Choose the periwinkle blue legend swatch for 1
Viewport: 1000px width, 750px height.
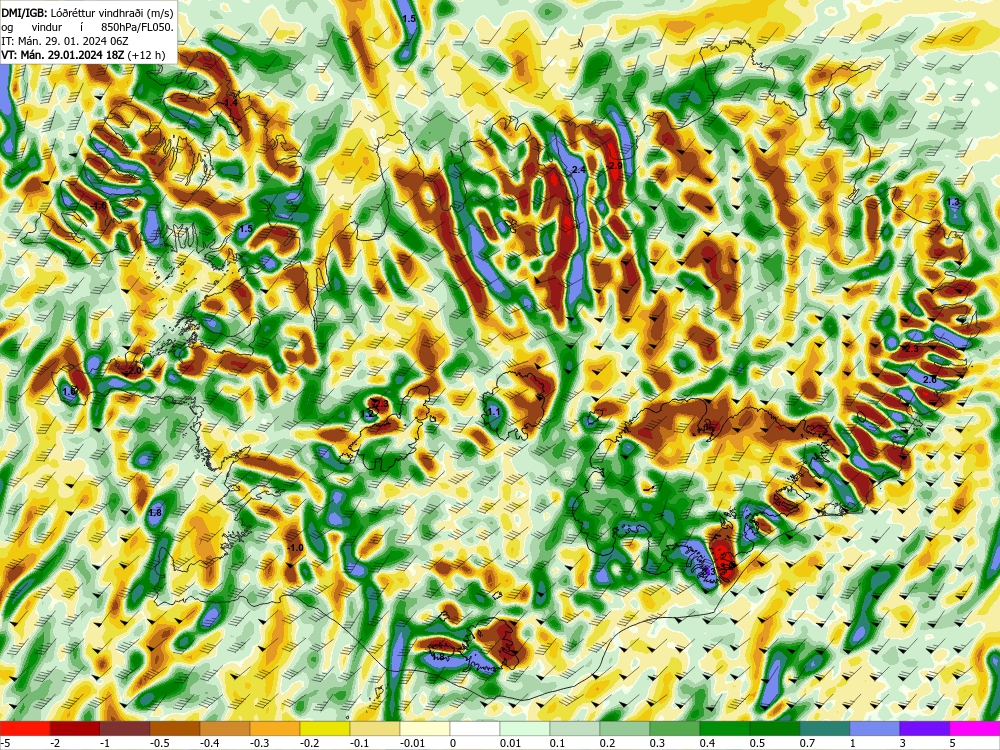(875, 728)
